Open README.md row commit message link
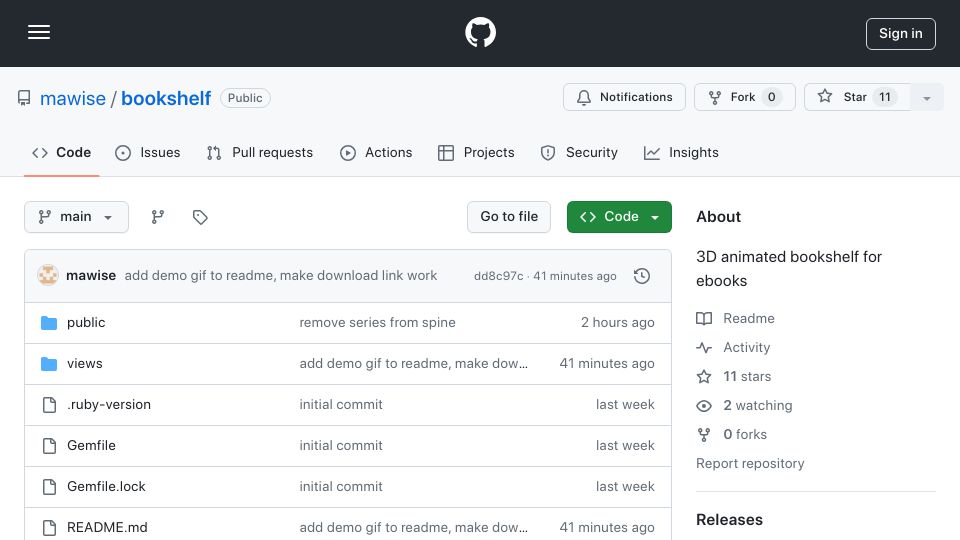The image size is (960, 540). [x=413, y=528]
